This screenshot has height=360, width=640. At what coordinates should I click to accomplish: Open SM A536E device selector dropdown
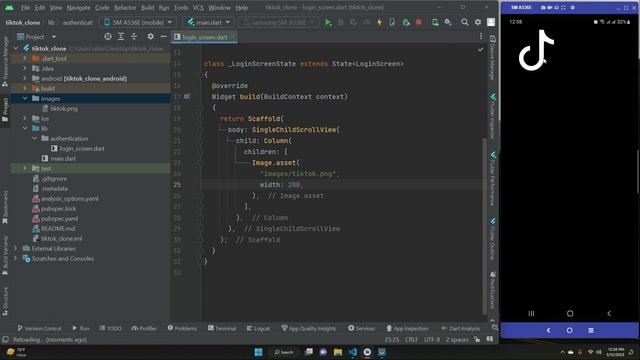tap(138, 22)
